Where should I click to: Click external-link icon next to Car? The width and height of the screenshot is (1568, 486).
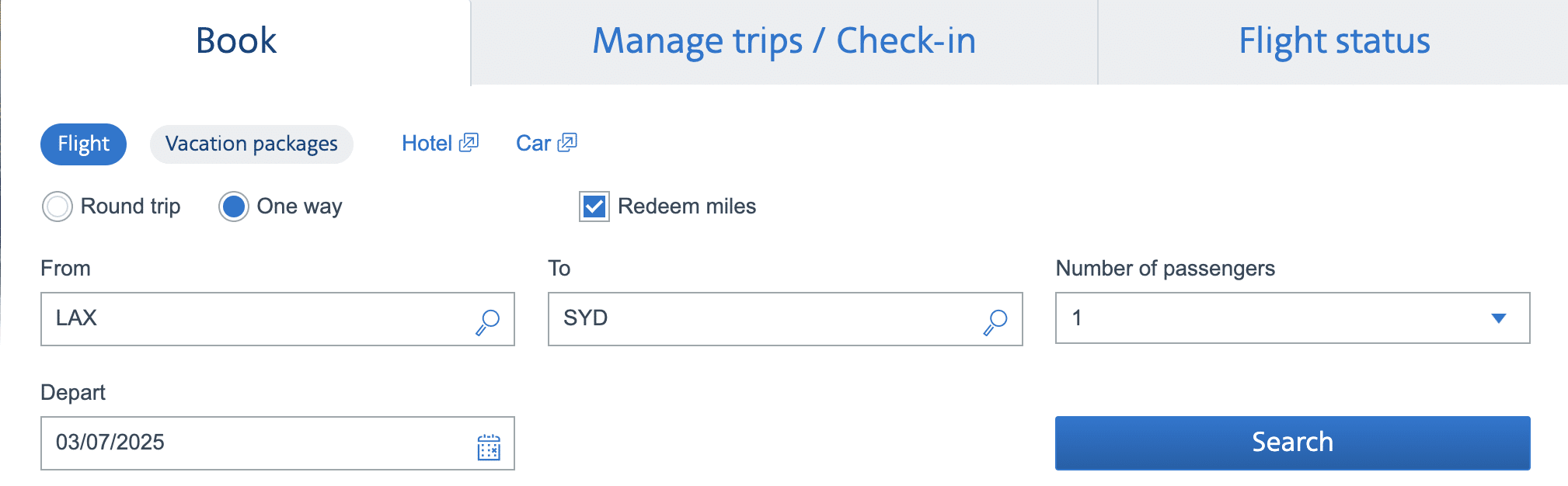[568, 142]
